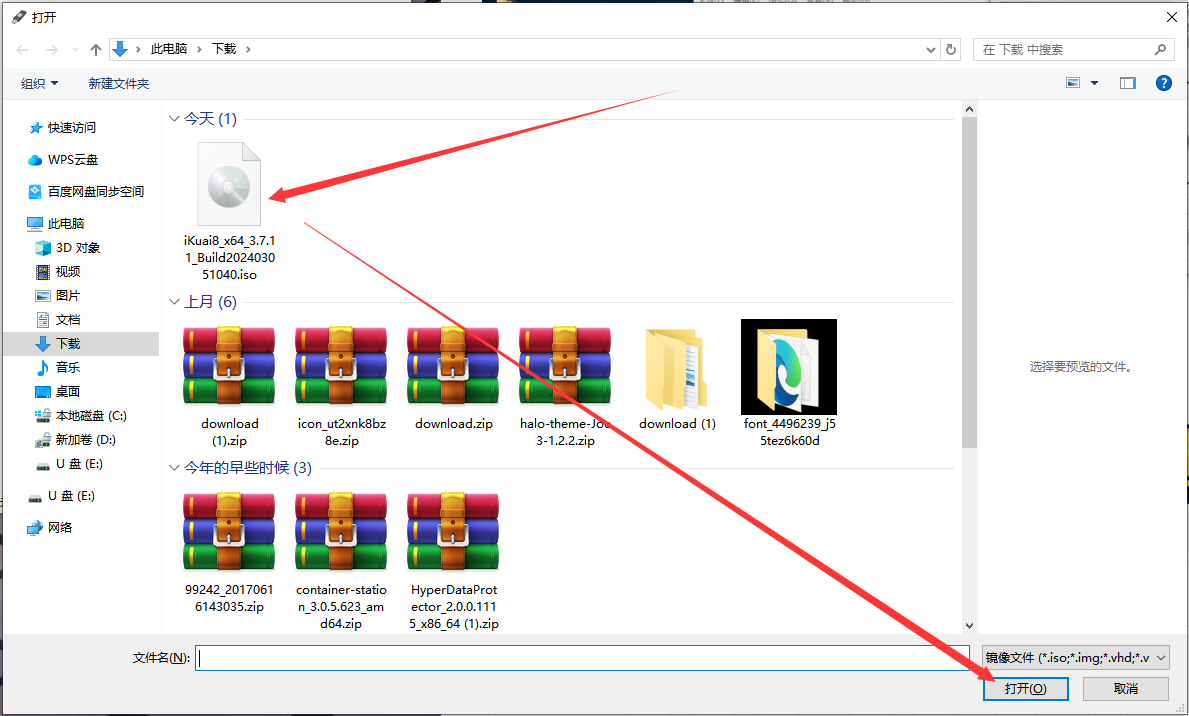This screenshot has width=1189, height=716.
Task: Open the view options dropdown arrow
Action: tap(1094, 83)
